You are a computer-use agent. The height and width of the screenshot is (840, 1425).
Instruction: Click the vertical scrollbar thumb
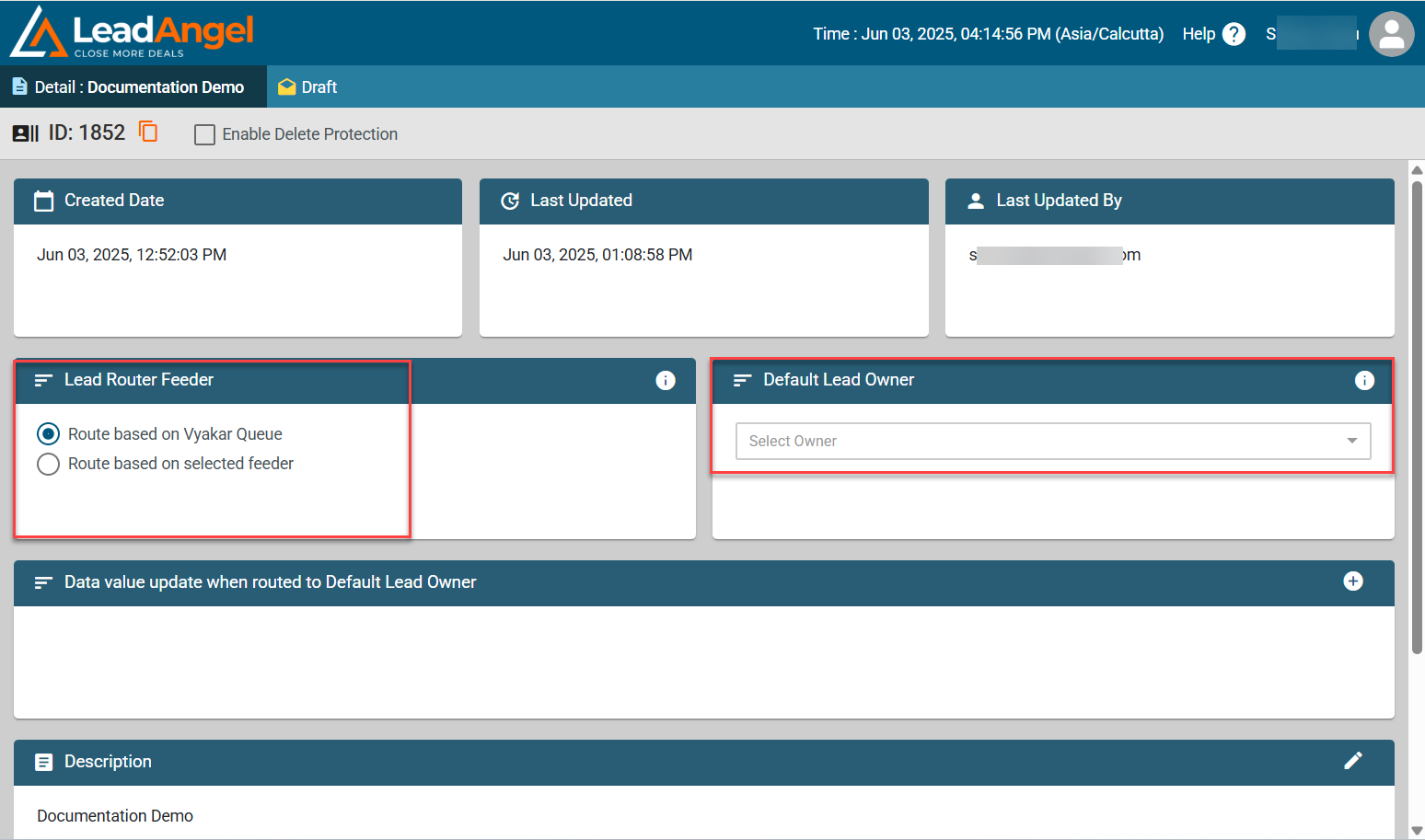pyautogui.click(x=1417, y=414)
